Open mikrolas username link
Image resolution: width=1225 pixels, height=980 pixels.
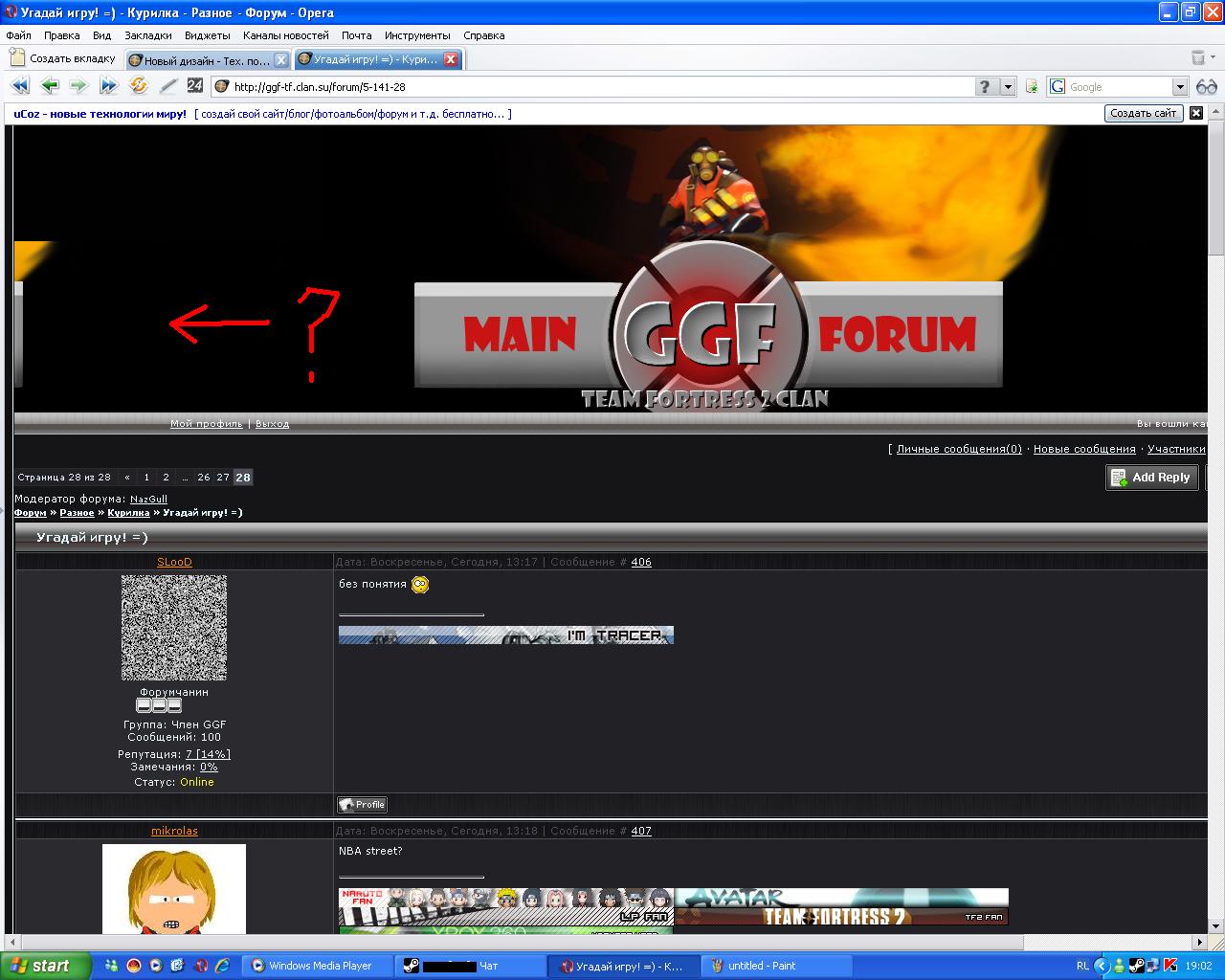tap(174, 831)
